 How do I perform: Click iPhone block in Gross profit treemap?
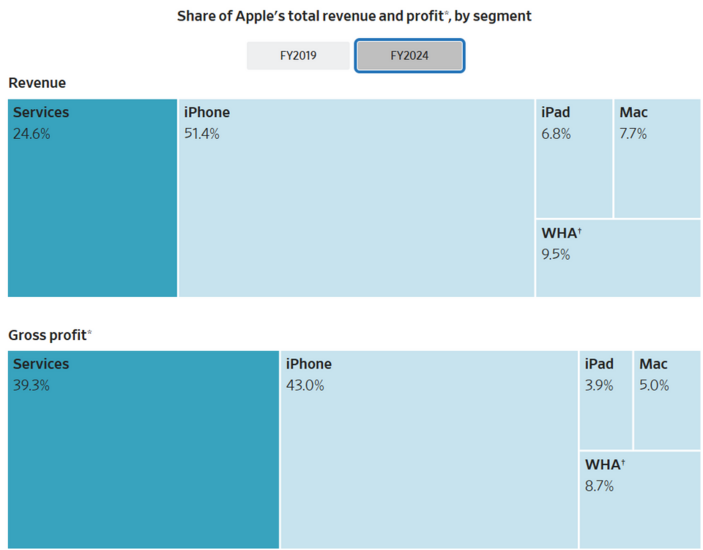click(429, 449)
